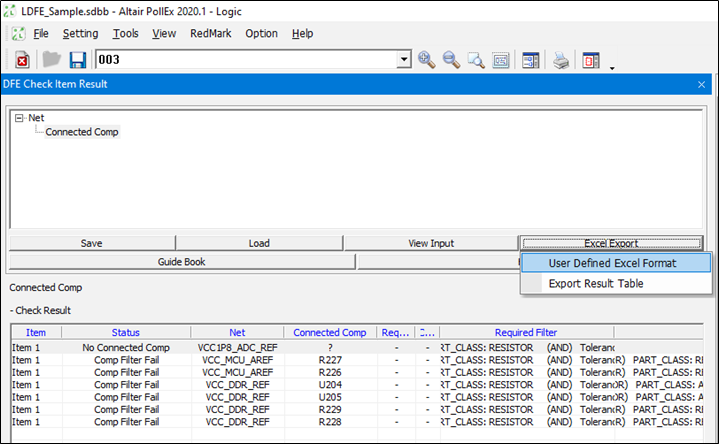The width and height of the screenshot is (719, 444).
Task: Select Export Result Table menu entry
Action: pyautogui.click(x=595, y=284)
